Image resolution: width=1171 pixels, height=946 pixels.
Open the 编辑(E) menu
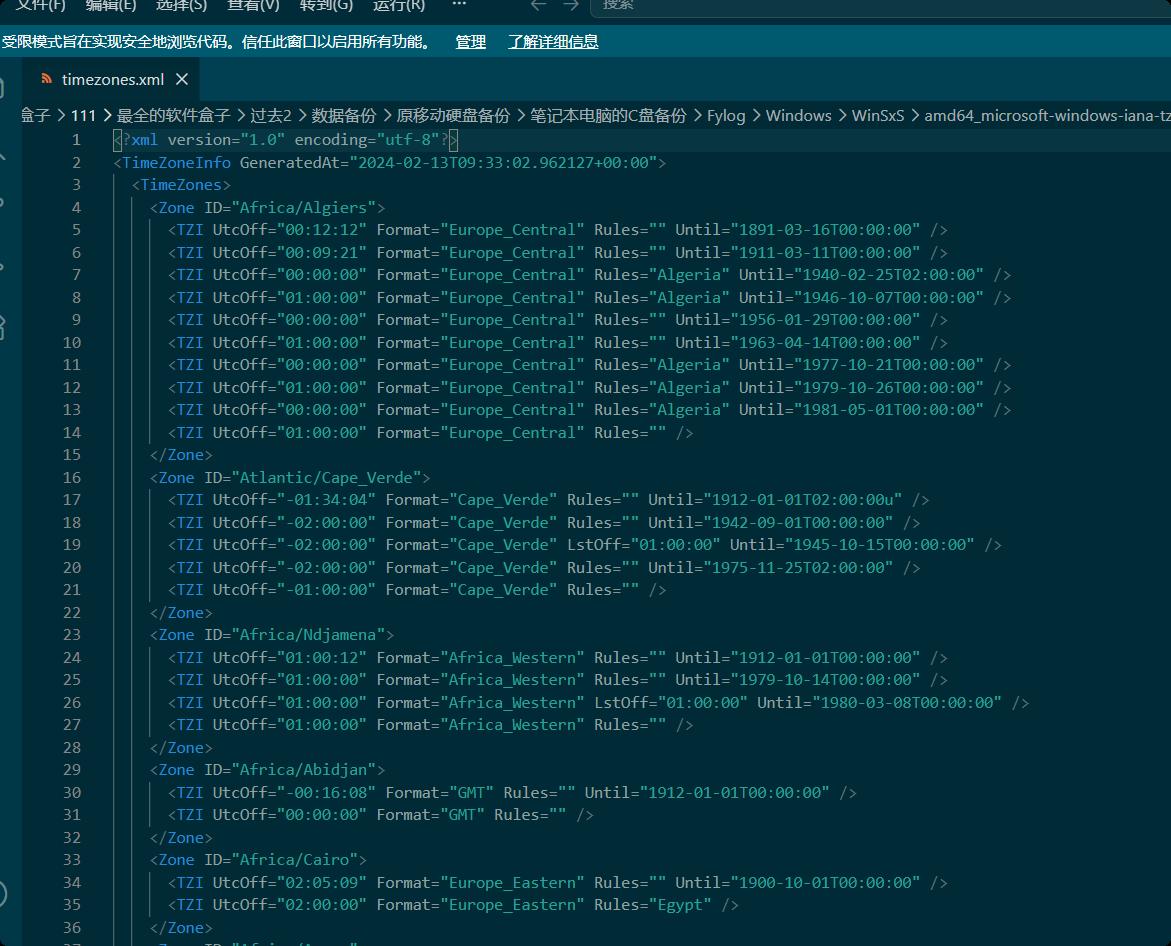(111, 5)
